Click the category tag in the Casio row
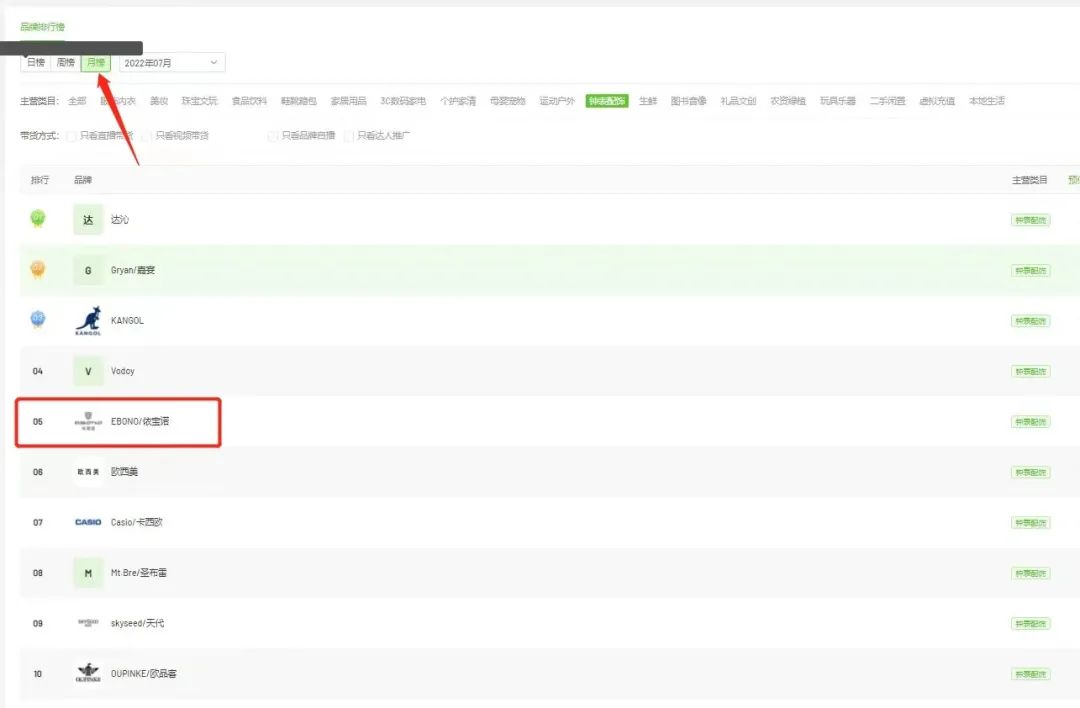Image resolution: width=1080 pixels, height=708 pixels. click(1030, 523)
